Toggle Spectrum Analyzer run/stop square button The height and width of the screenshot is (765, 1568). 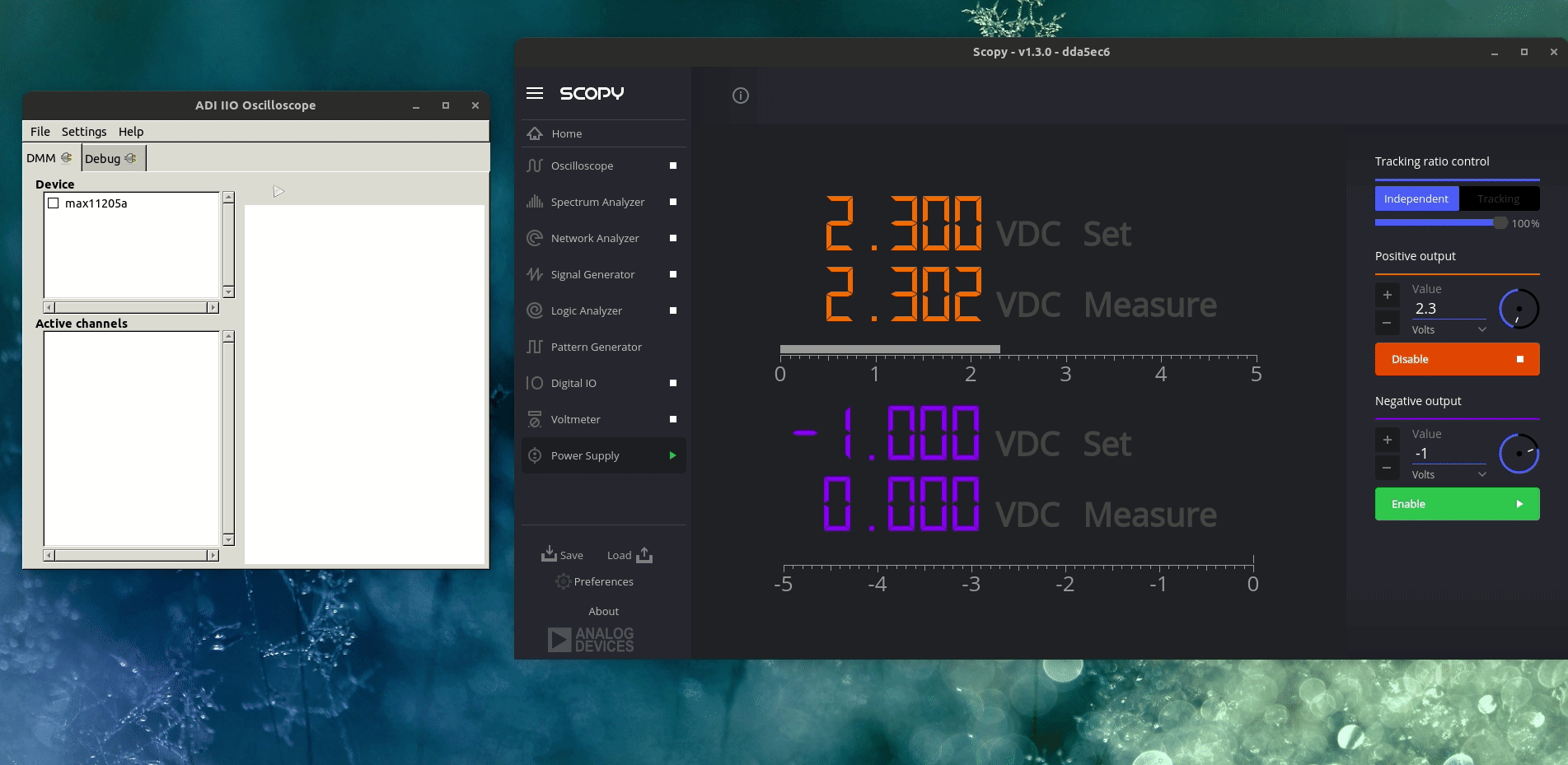pos(673,202)
